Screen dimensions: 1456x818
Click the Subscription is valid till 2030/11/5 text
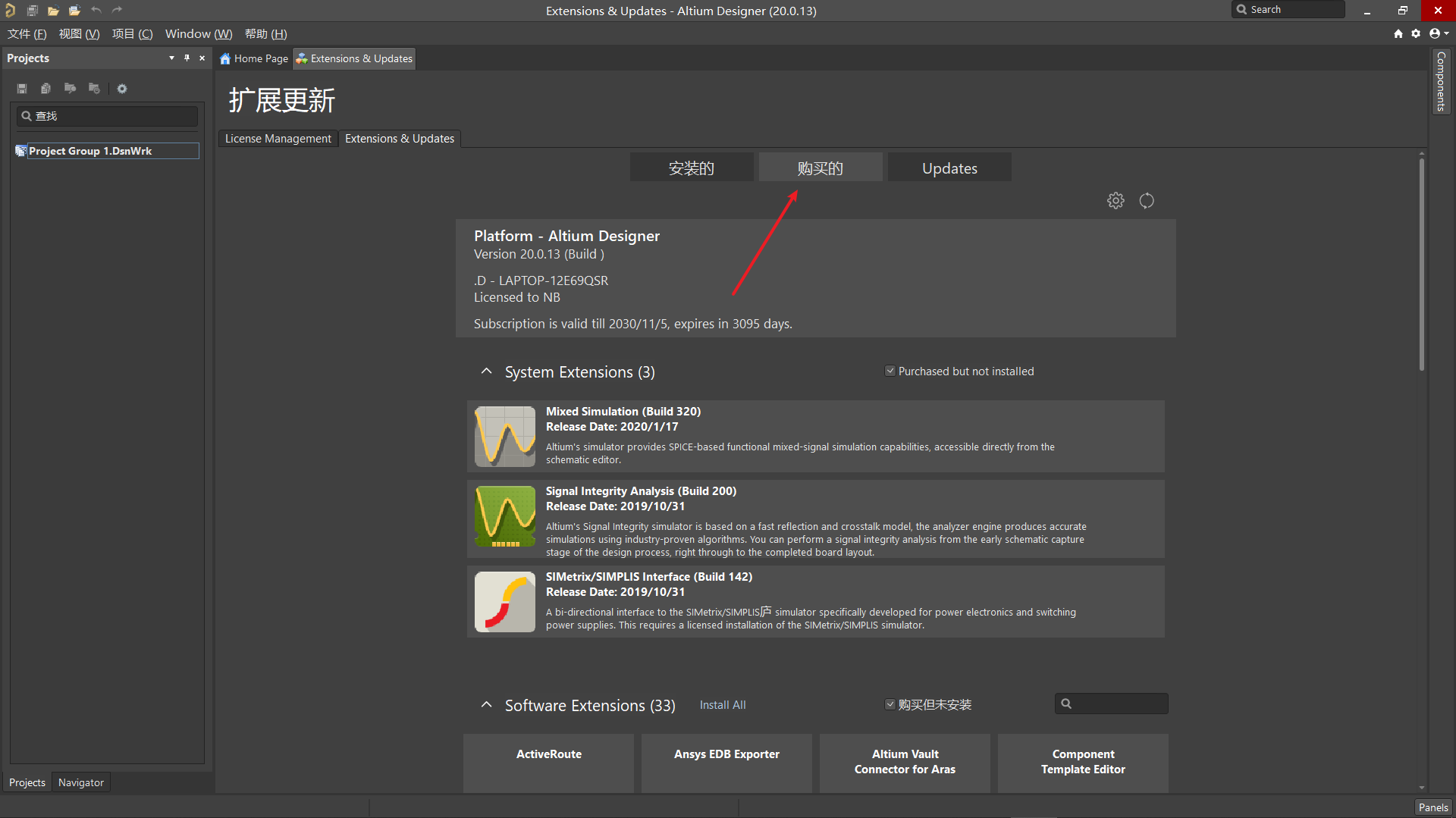tap(633, 324)
